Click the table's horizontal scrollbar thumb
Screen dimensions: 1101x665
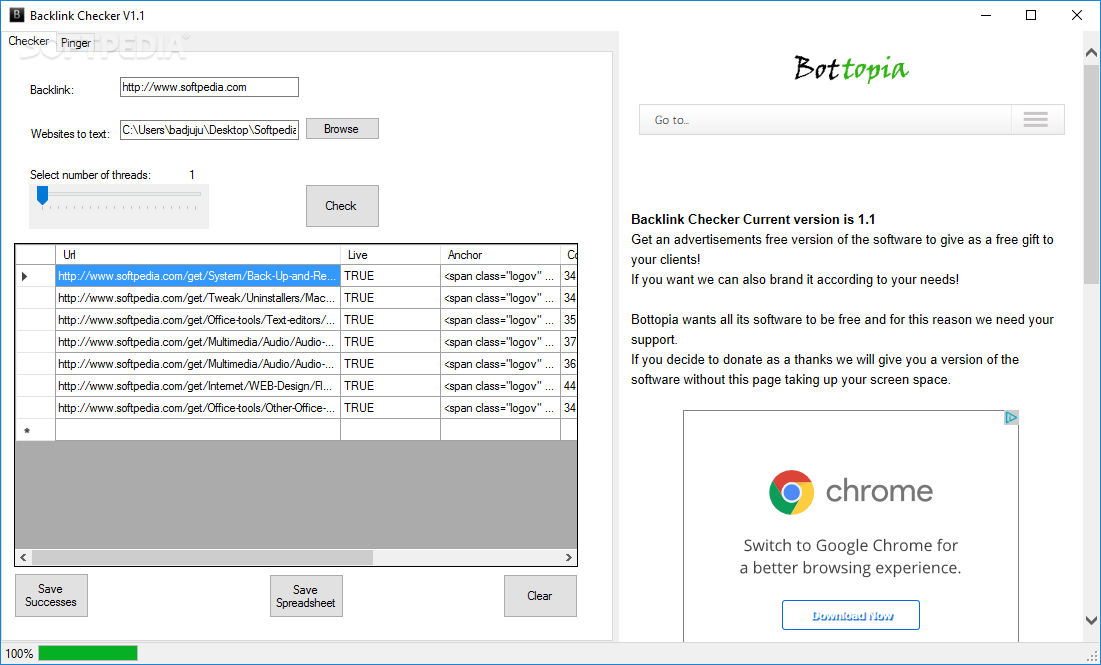202,558
